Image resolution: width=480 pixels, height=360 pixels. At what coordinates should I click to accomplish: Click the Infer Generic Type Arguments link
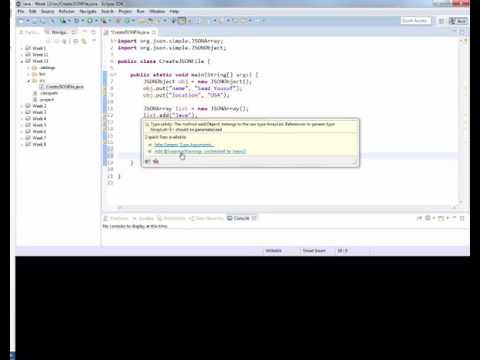[x=184, y=145]
